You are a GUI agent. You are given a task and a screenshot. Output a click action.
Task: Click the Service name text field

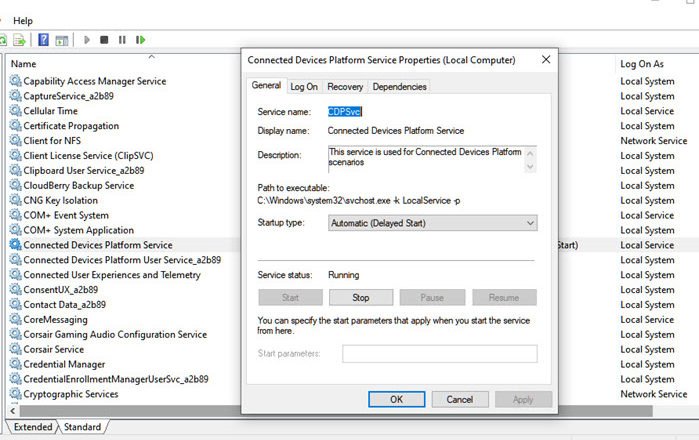pyautogui.click(x=430, y=113)
